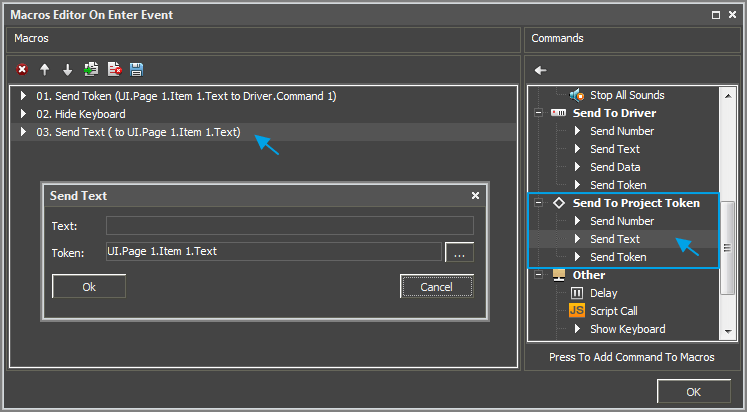This screenshot has height=412, width=747.
Task: Open token browser with the ... button
Action: coord(459,252)
